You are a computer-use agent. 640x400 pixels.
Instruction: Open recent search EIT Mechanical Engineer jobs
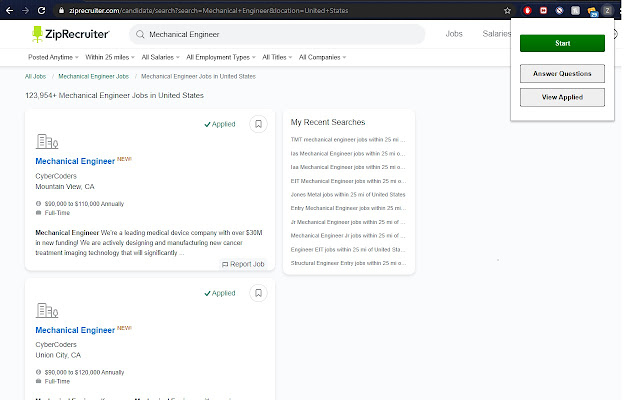(x=348, y=181)
